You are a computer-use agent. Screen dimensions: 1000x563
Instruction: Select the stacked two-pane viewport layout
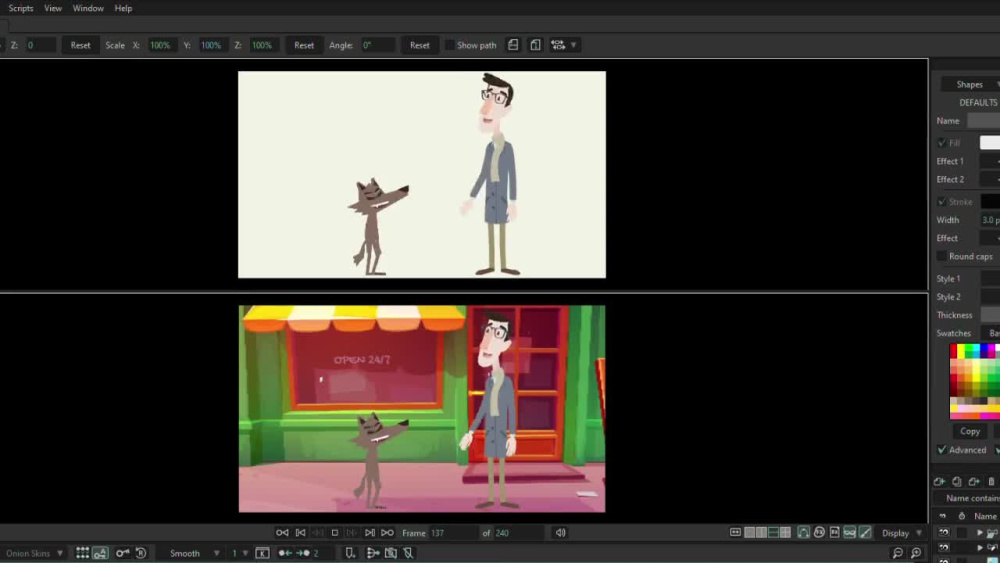click(774, 532)
